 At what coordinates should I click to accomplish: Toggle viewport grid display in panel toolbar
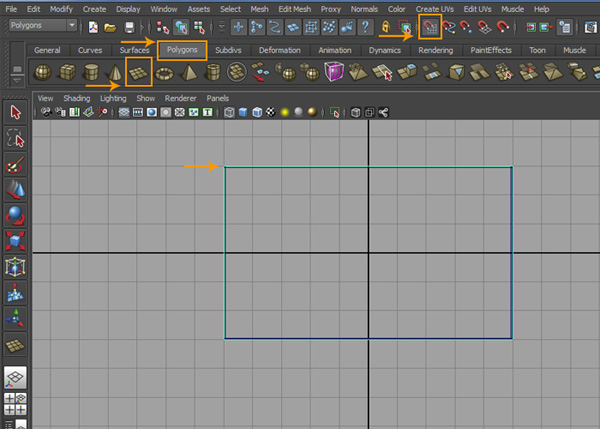tap(124, 112)
